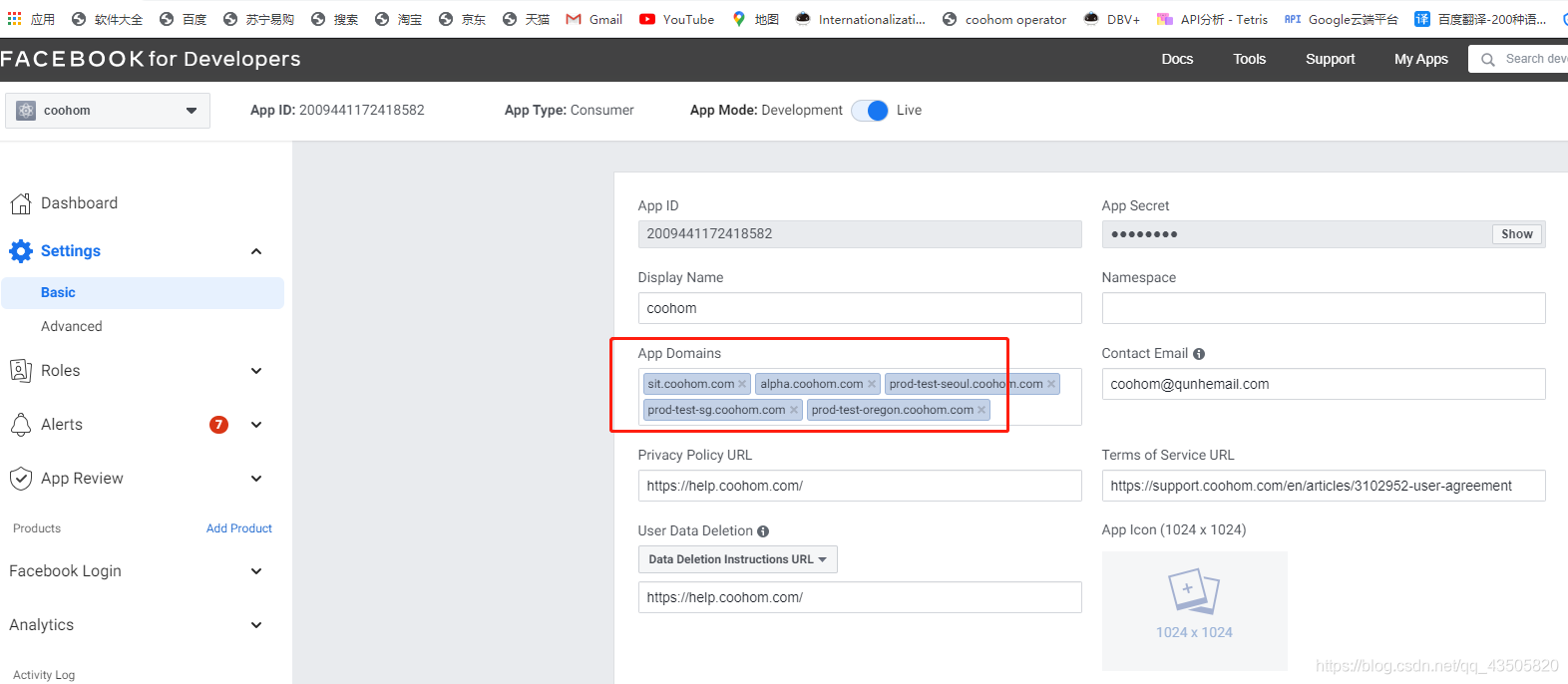
Task: Click the red Alerts badge showing 7
Action: pos(218,425)
